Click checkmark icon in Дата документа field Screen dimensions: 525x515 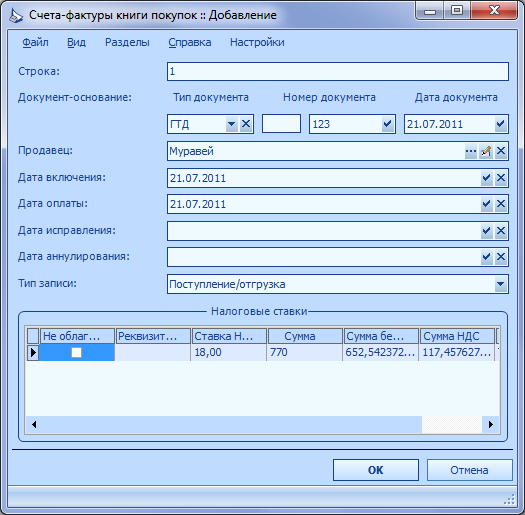[501, 124]
